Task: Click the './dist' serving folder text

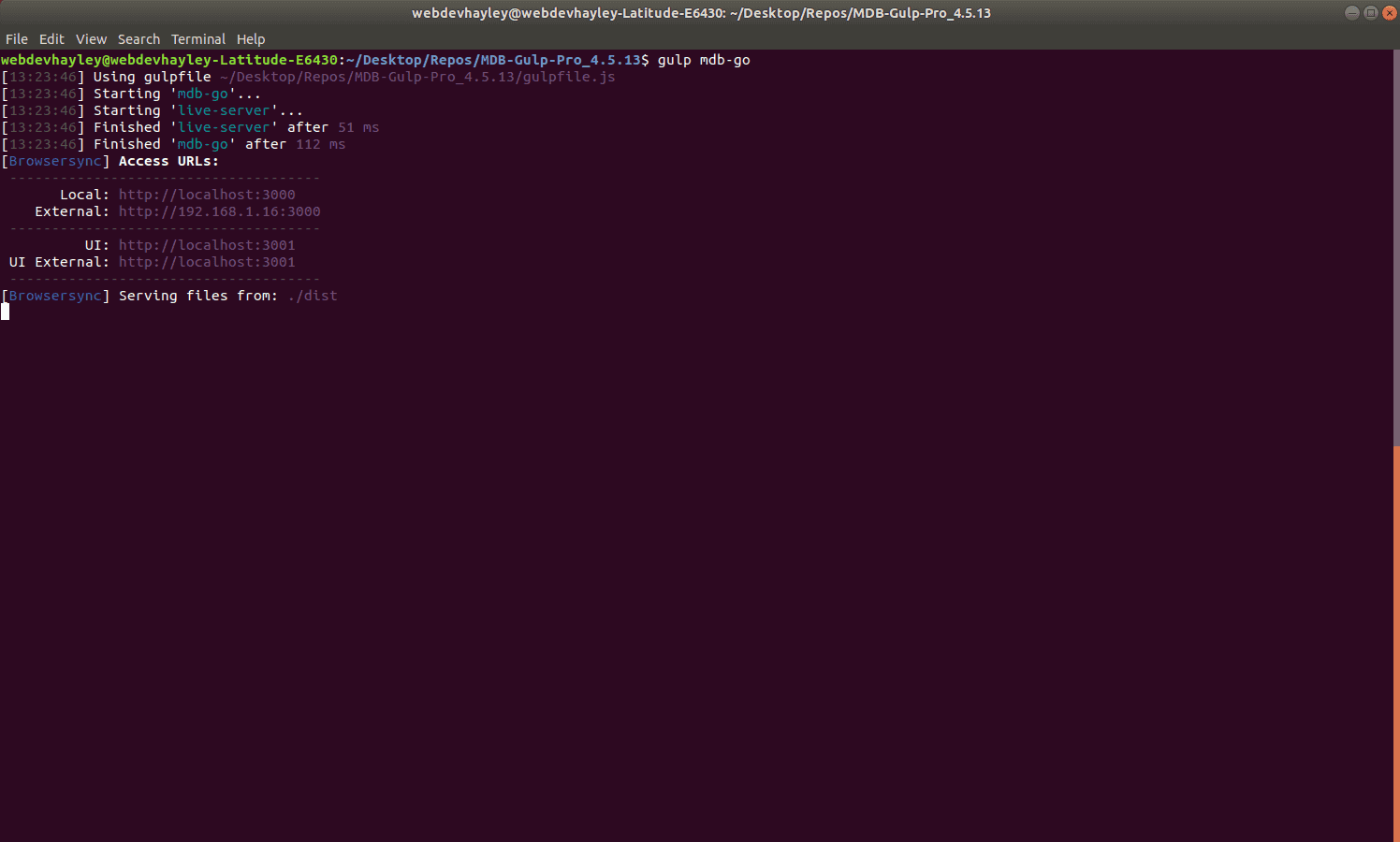Action: (x=313, y=296)
